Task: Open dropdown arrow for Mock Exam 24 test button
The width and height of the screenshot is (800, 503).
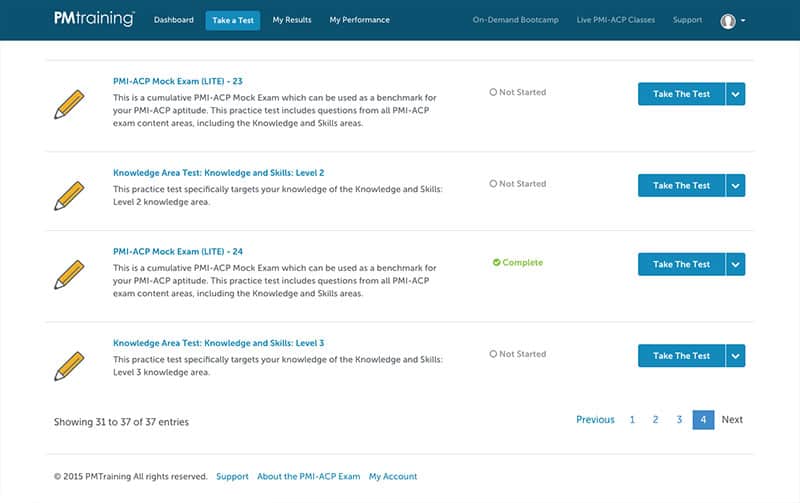Action: pyautogui.click(x=735, y=264)
